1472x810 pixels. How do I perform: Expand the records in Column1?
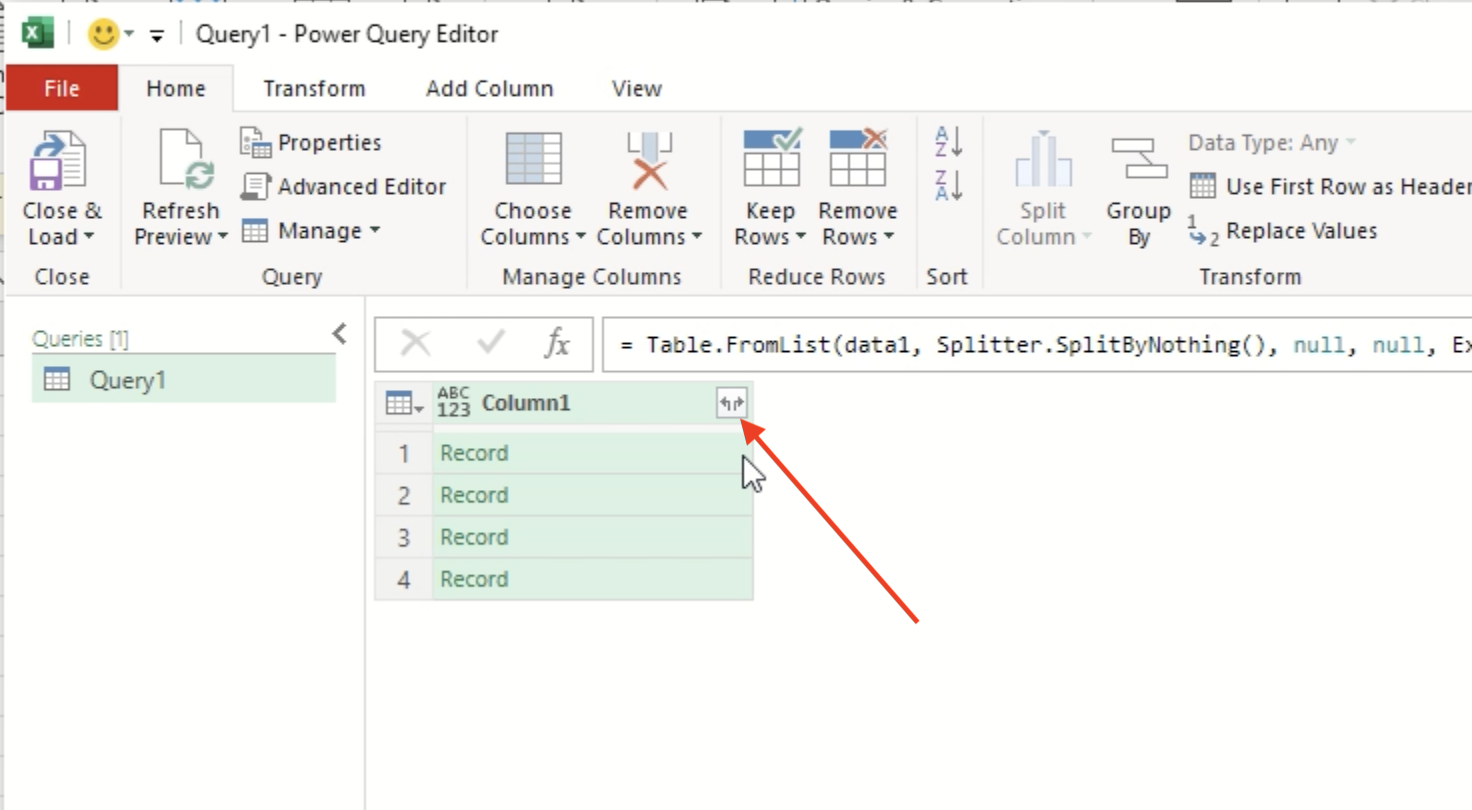(x=731, y=402)
